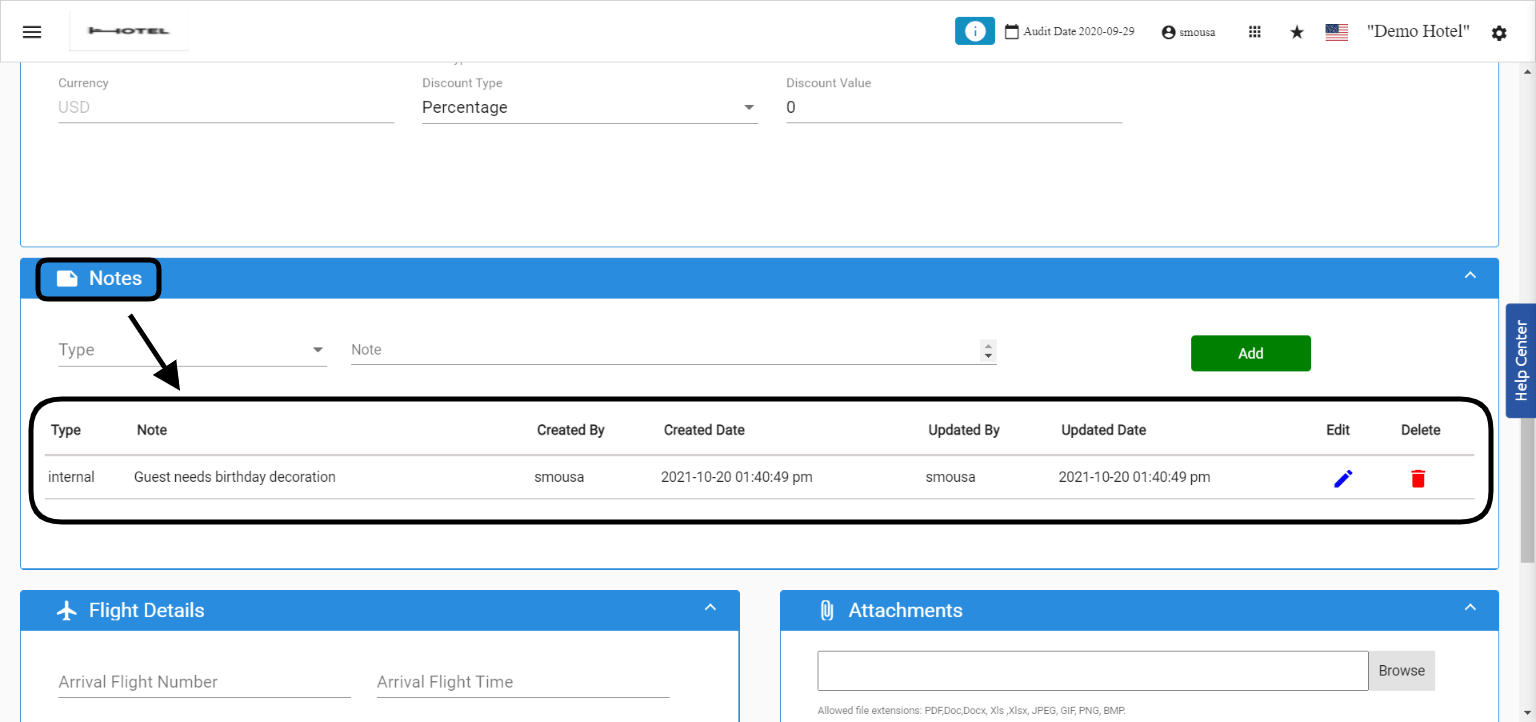This screenshot has width=1536, height=722.
Task: Change language via US flag icon
Action: [x=1337, y=32]
